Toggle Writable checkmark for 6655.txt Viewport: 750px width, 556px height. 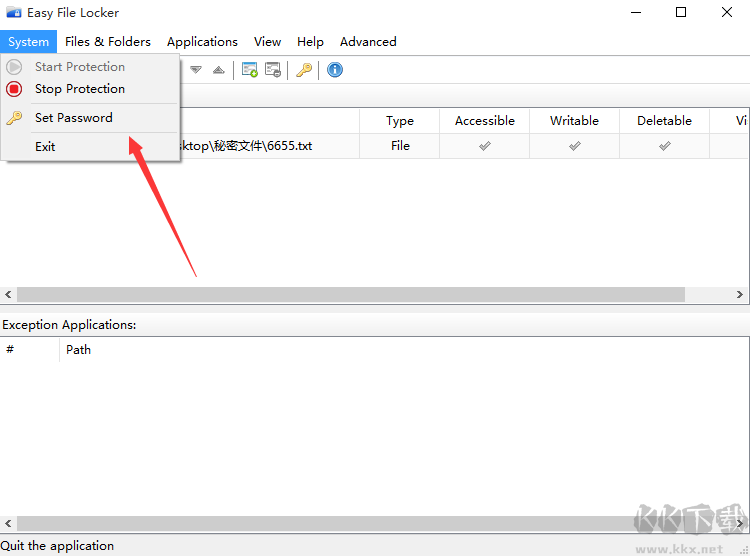[x=574, y=146]
